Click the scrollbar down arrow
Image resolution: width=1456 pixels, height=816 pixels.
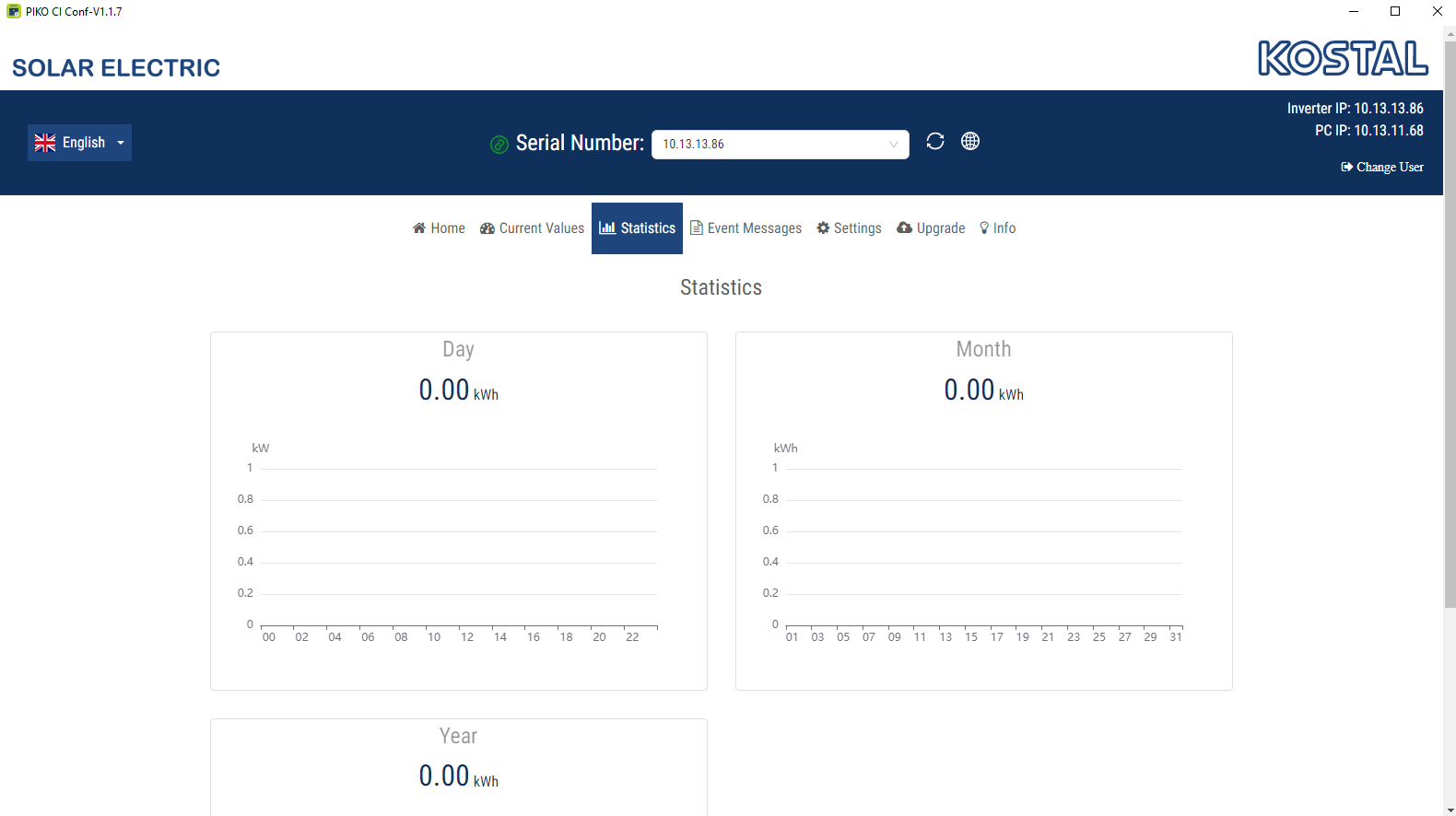(x=1450, y=810)
